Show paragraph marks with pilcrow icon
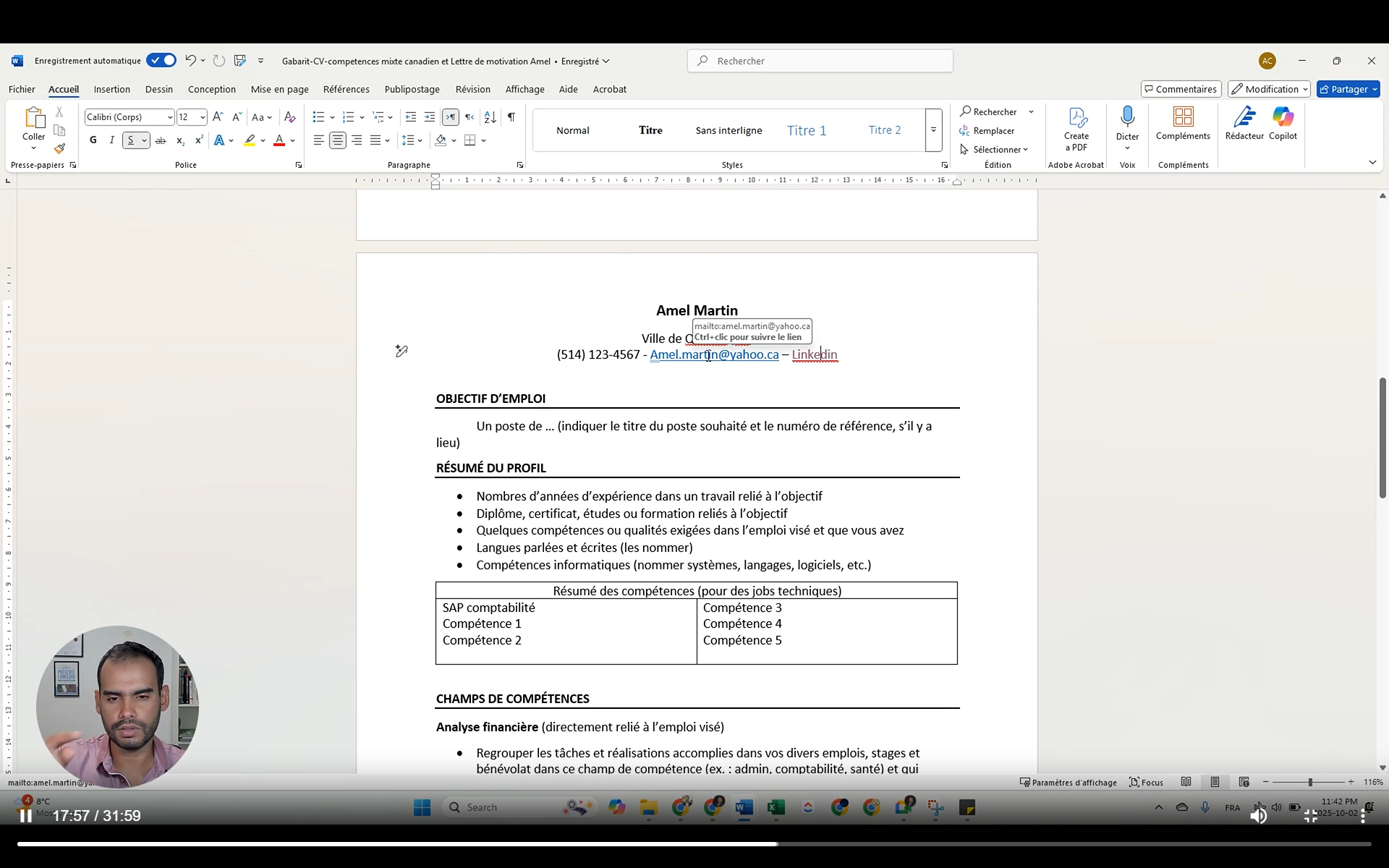The image size is (1389, 868). (511, 117)
